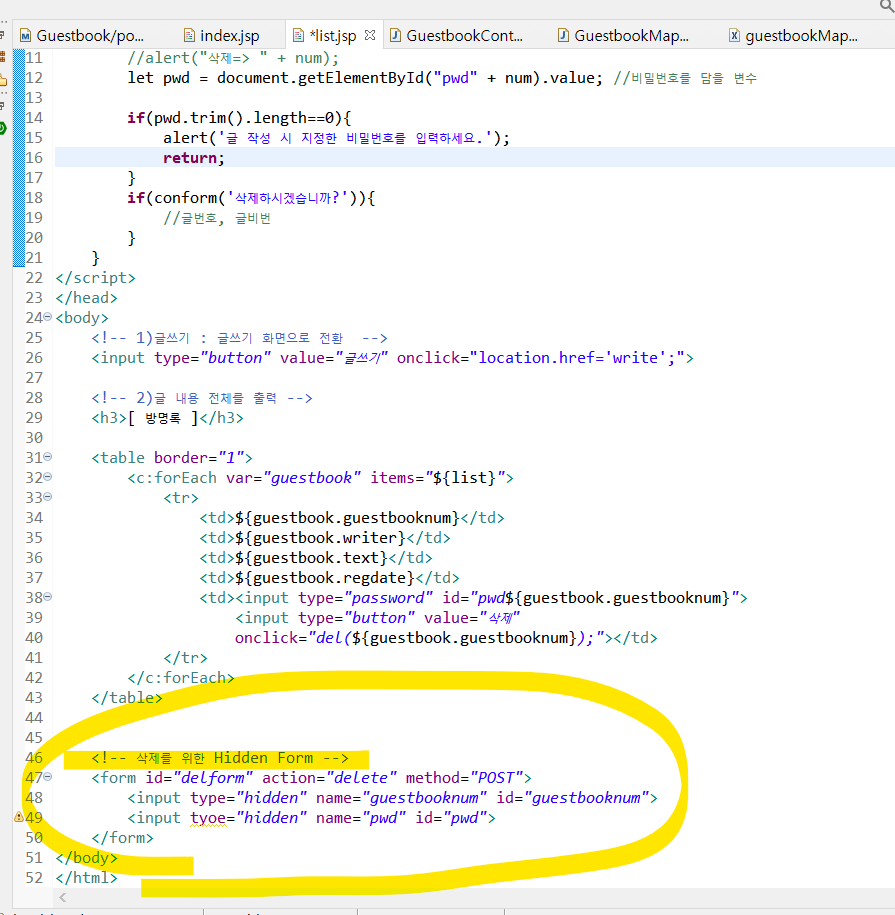The image size is (895, 915).
Task: Click the word 'return' on line 16
Action: [190, 158]
